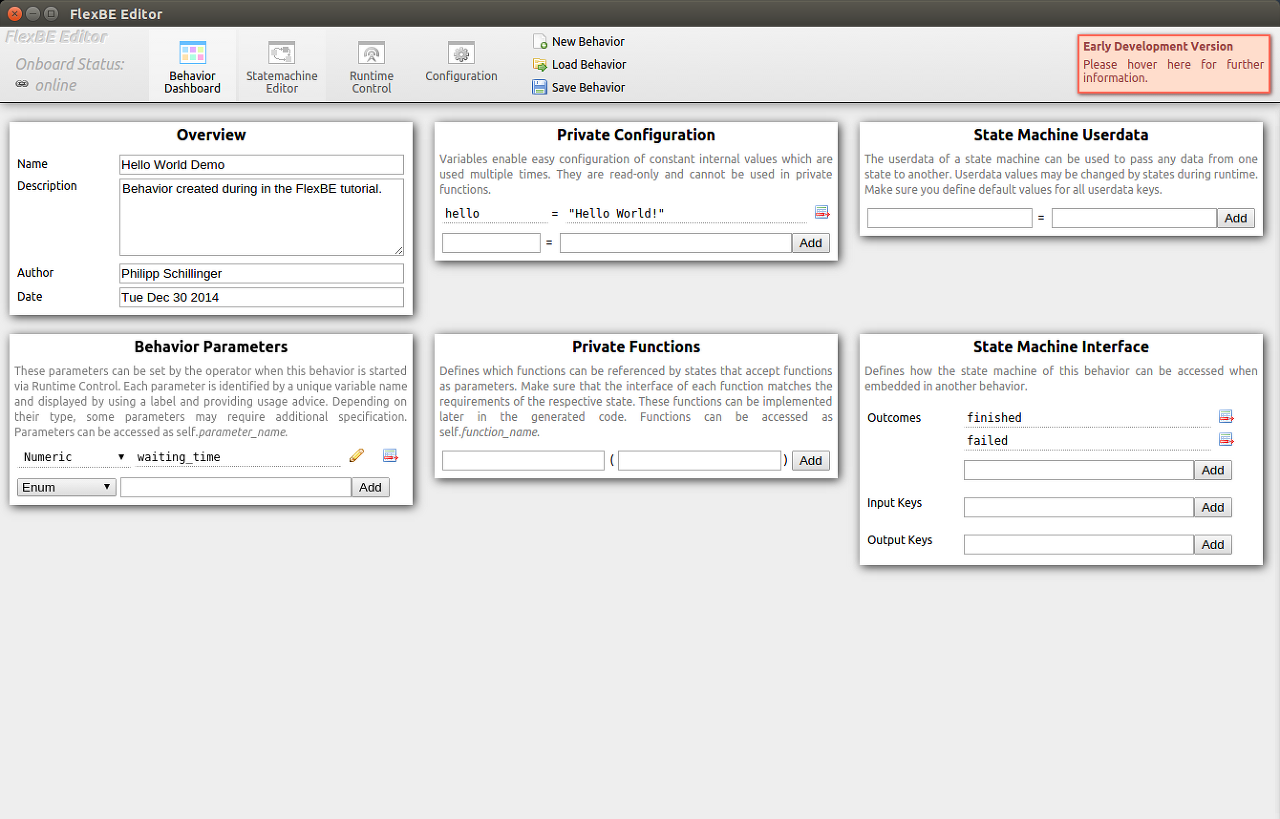Add the new Private Configuration variable
Image resolution: width=1280 pixels, height=819 pixels.
pos(811,243)
